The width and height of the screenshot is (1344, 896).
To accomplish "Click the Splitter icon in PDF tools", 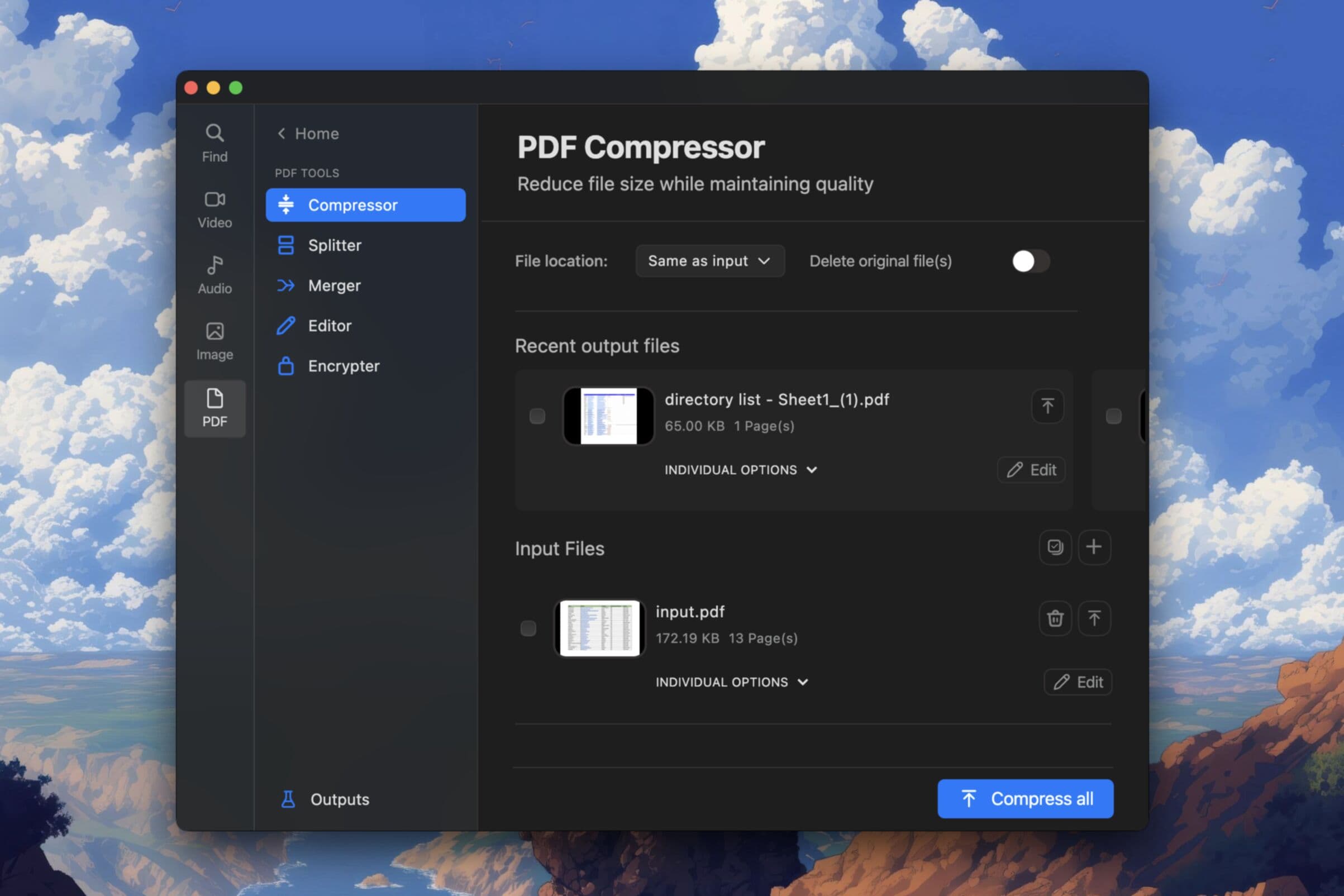I will click(x=285, y=245).
